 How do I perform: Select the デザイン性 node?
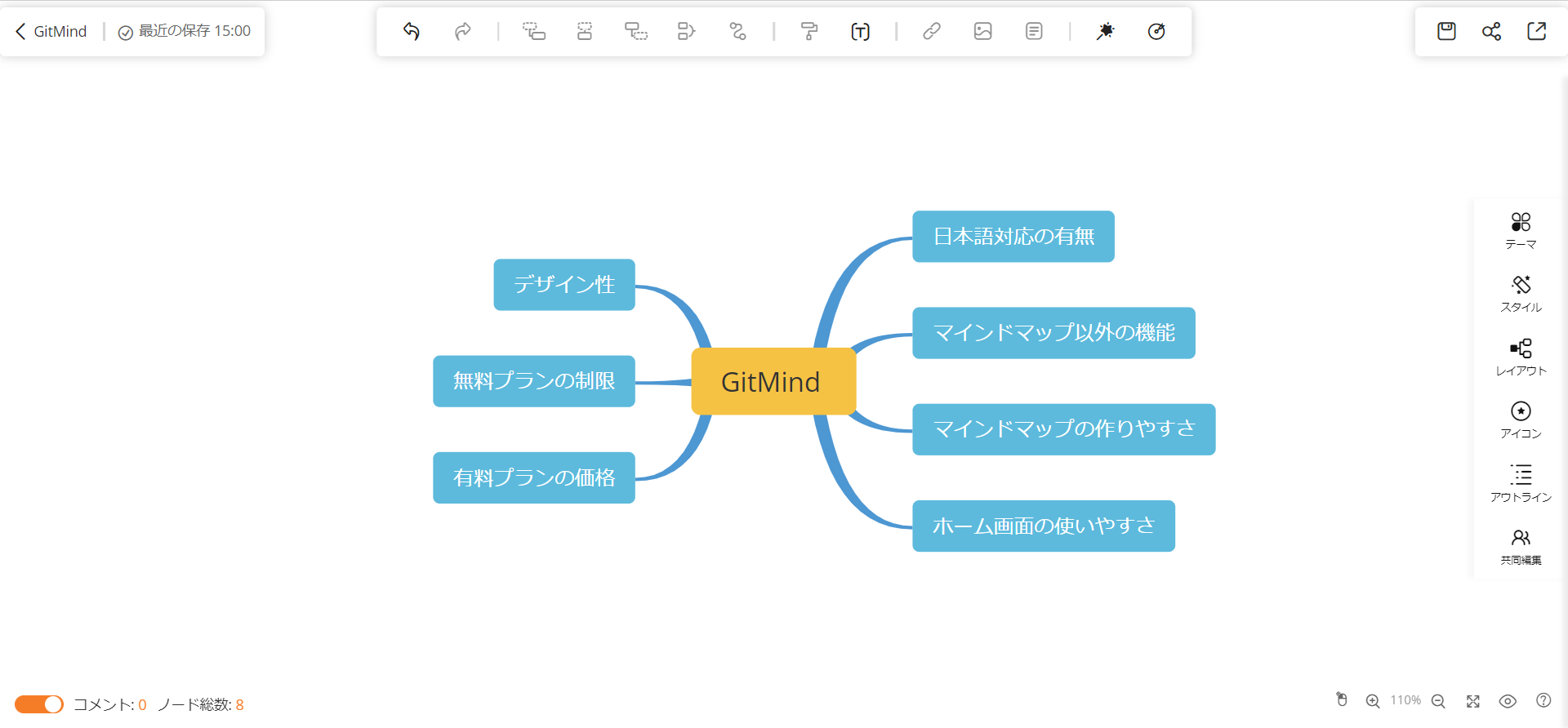tap(564, 285)
